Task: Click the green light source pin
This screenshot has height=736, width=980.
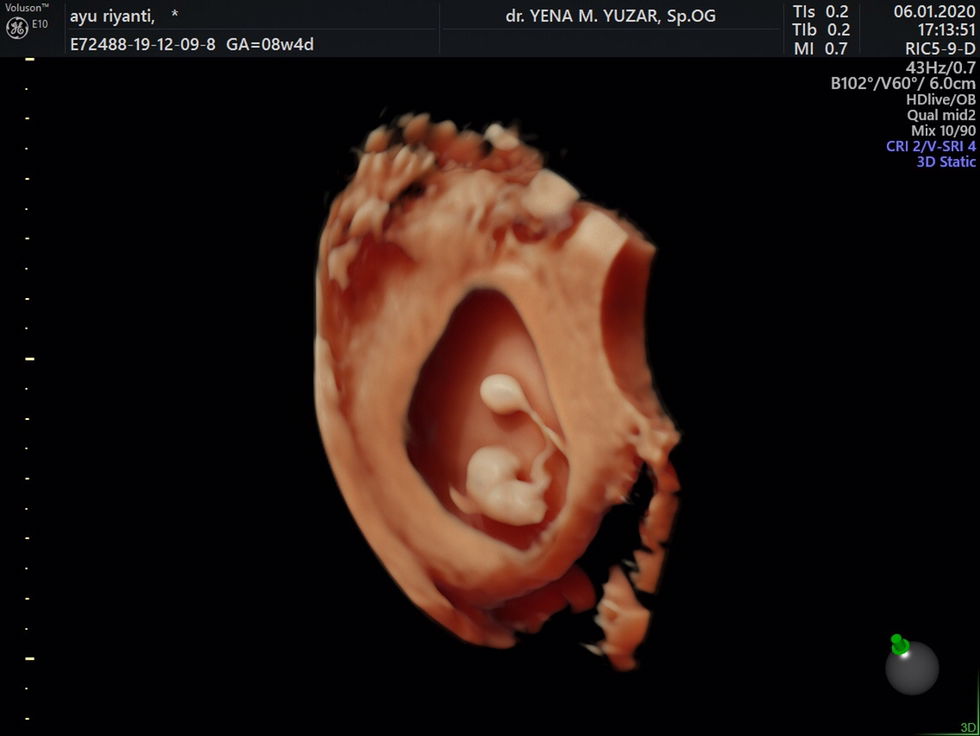Action: tap(898, 644)
